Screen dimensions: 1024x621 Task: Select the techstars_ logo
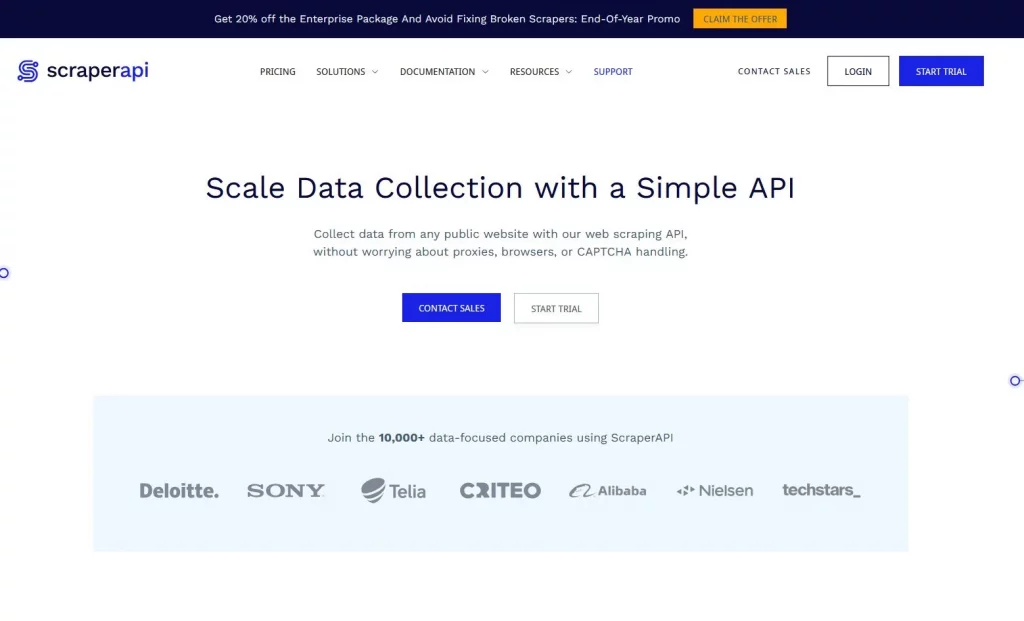tap(821, 490)
